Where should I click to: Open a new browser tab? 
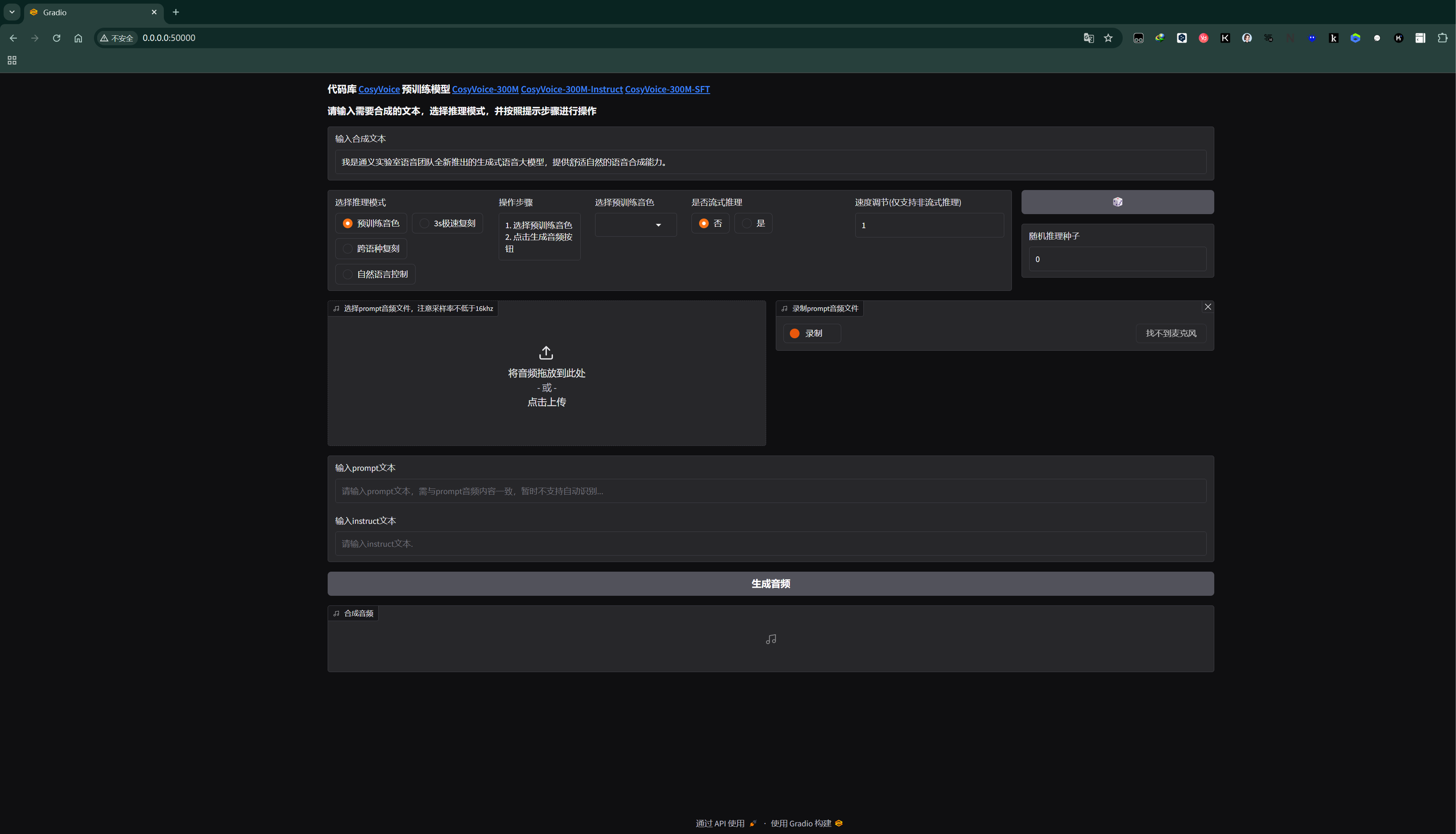click(x=176, y=12)
